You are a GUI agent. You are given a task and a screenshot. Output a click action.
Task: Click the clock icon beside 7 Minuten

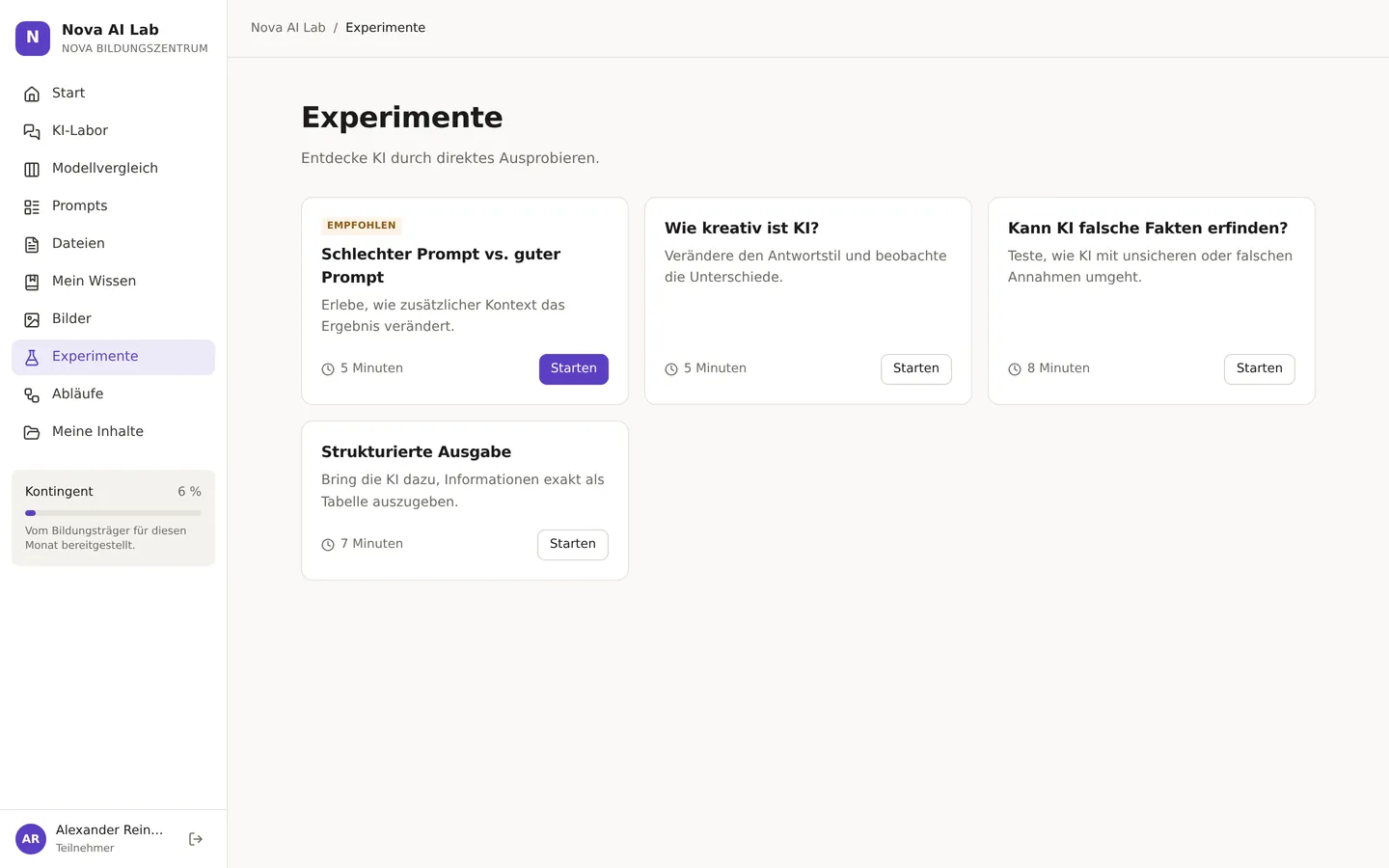point(328,545)
